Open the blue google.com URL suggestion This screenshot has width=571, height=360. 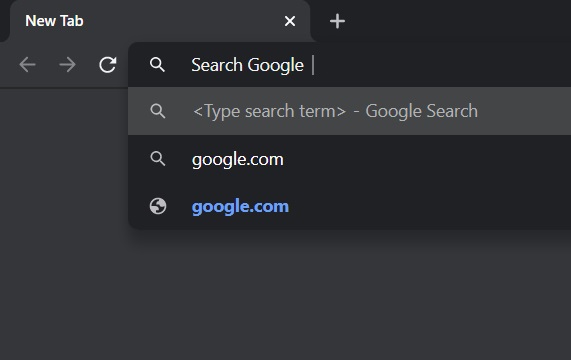pos(350,206)
